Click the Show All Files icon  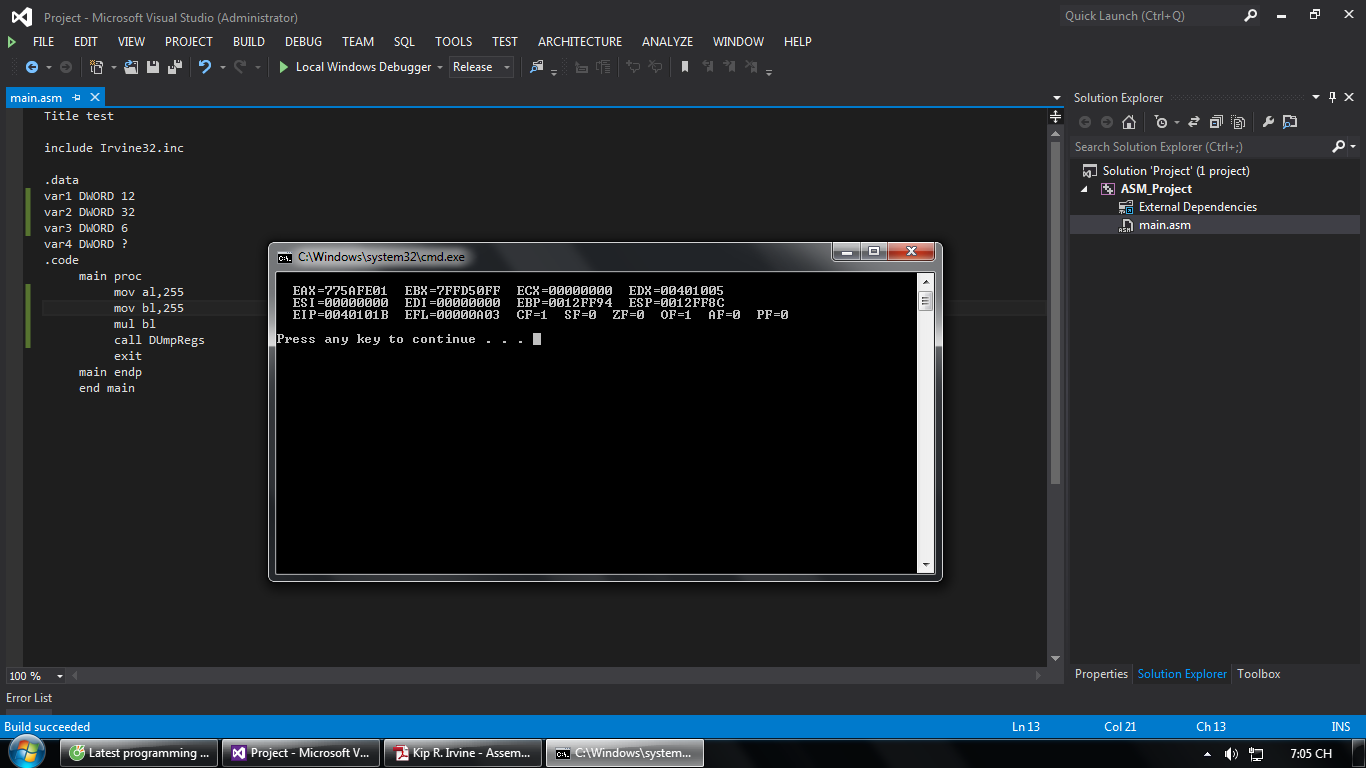[x=1239, y=122]
